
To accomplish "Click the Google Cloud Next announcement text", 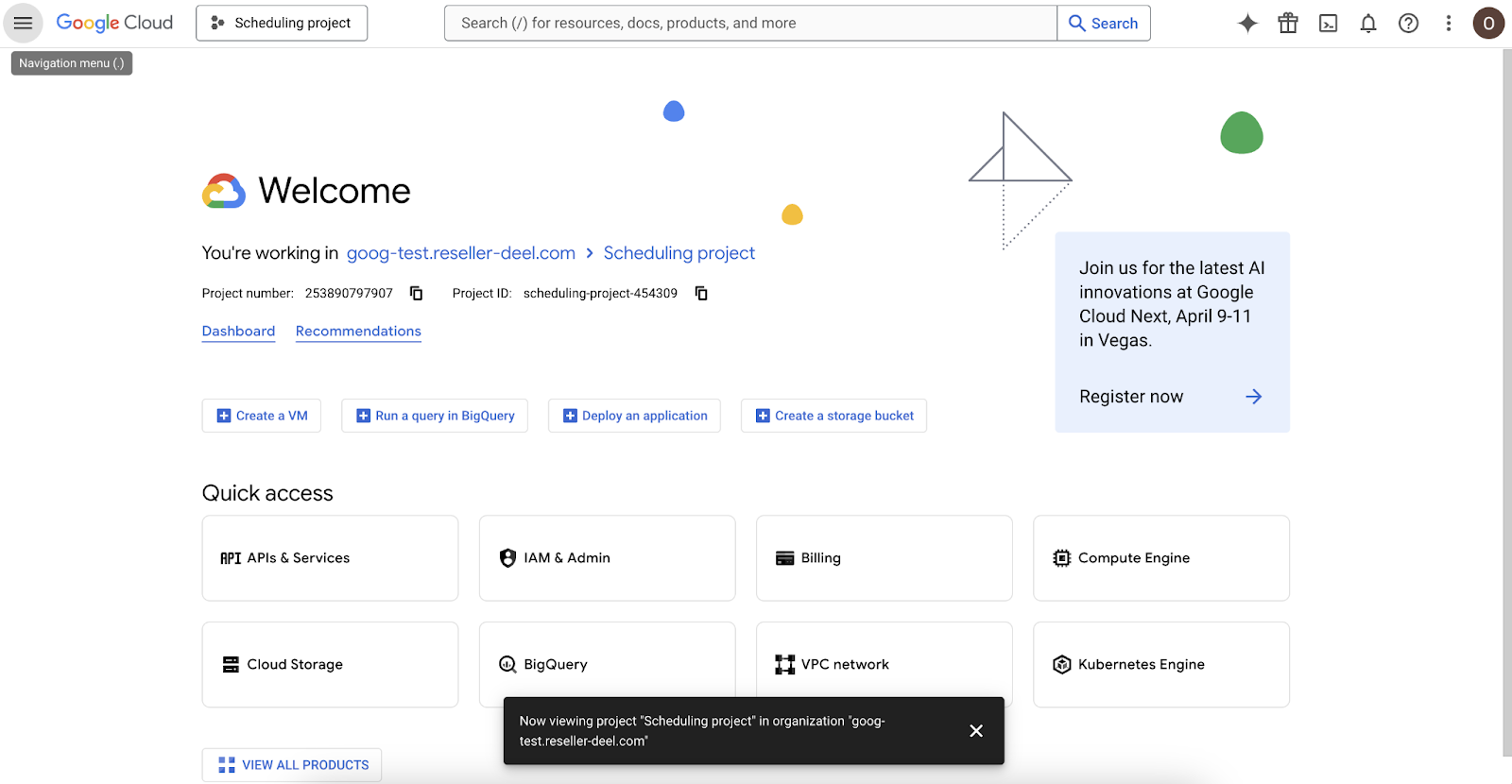I will coord(1172,304).
